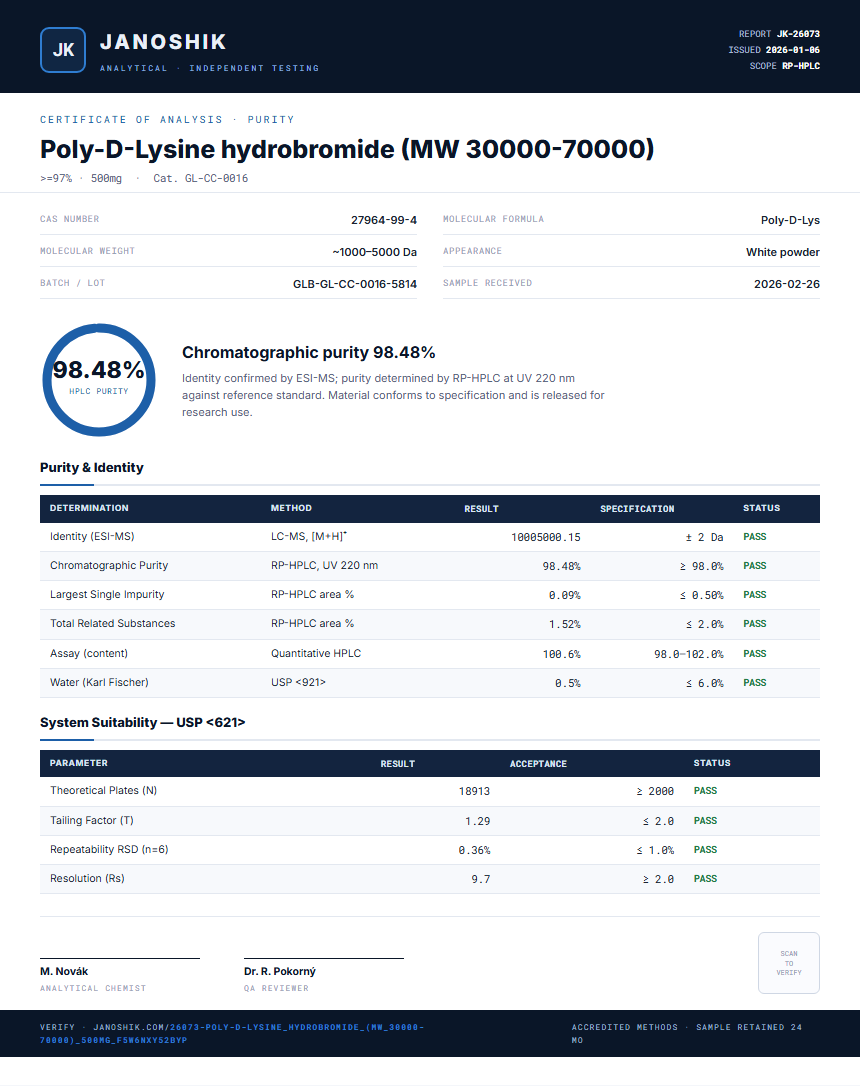
Task: Select the JANOSHIK company name
Action: tap(163, 42)
